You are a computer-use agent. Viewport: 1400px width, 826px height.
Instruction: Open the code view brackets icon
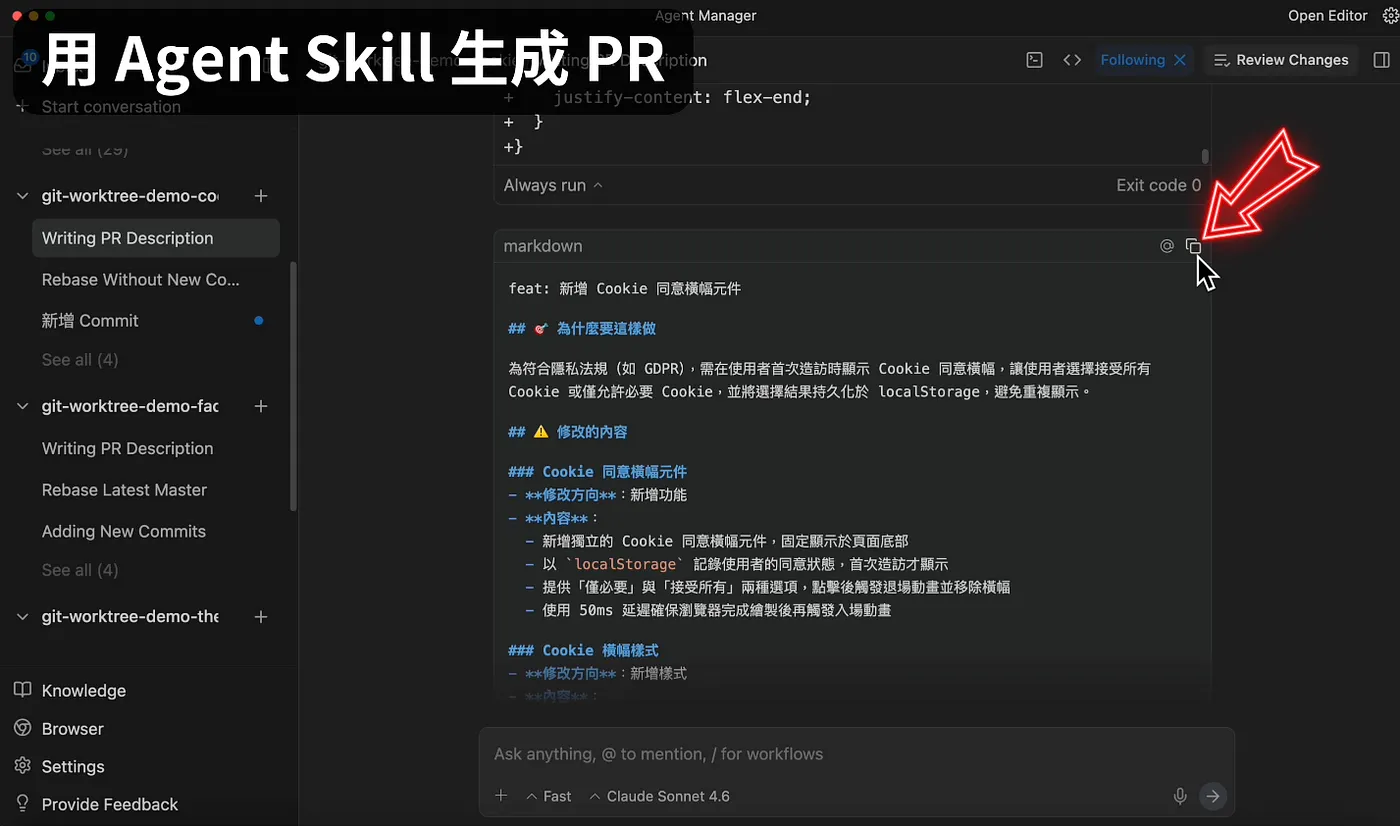tap(1072, 60)
